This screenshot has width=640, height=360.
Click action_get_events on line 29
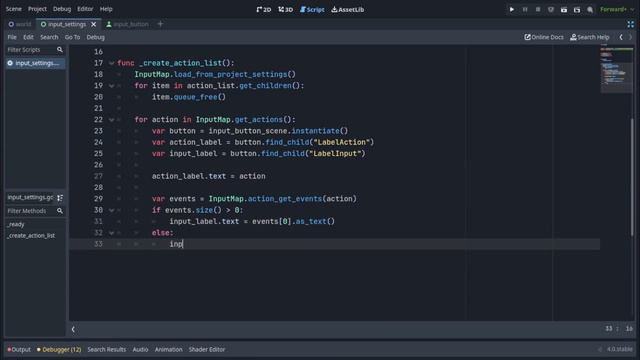(x=285, y=199)
